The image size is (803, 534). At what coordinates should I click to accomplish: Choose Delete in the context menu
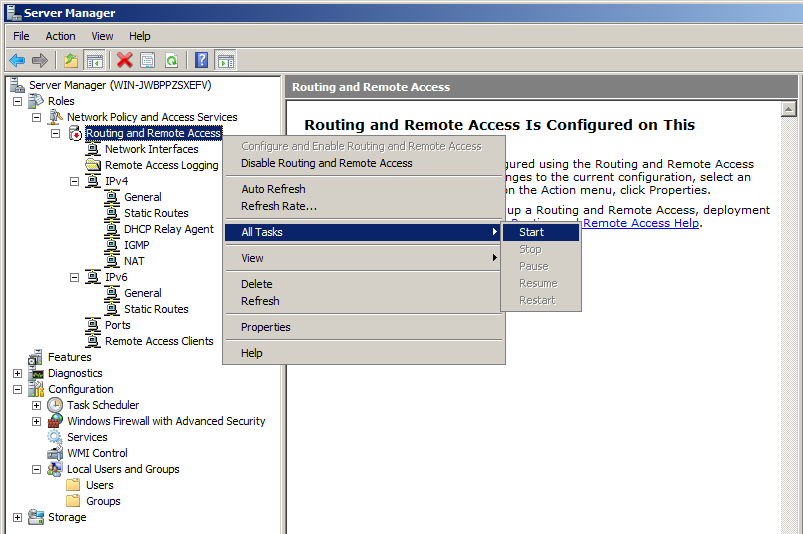[x=365, y=284]
